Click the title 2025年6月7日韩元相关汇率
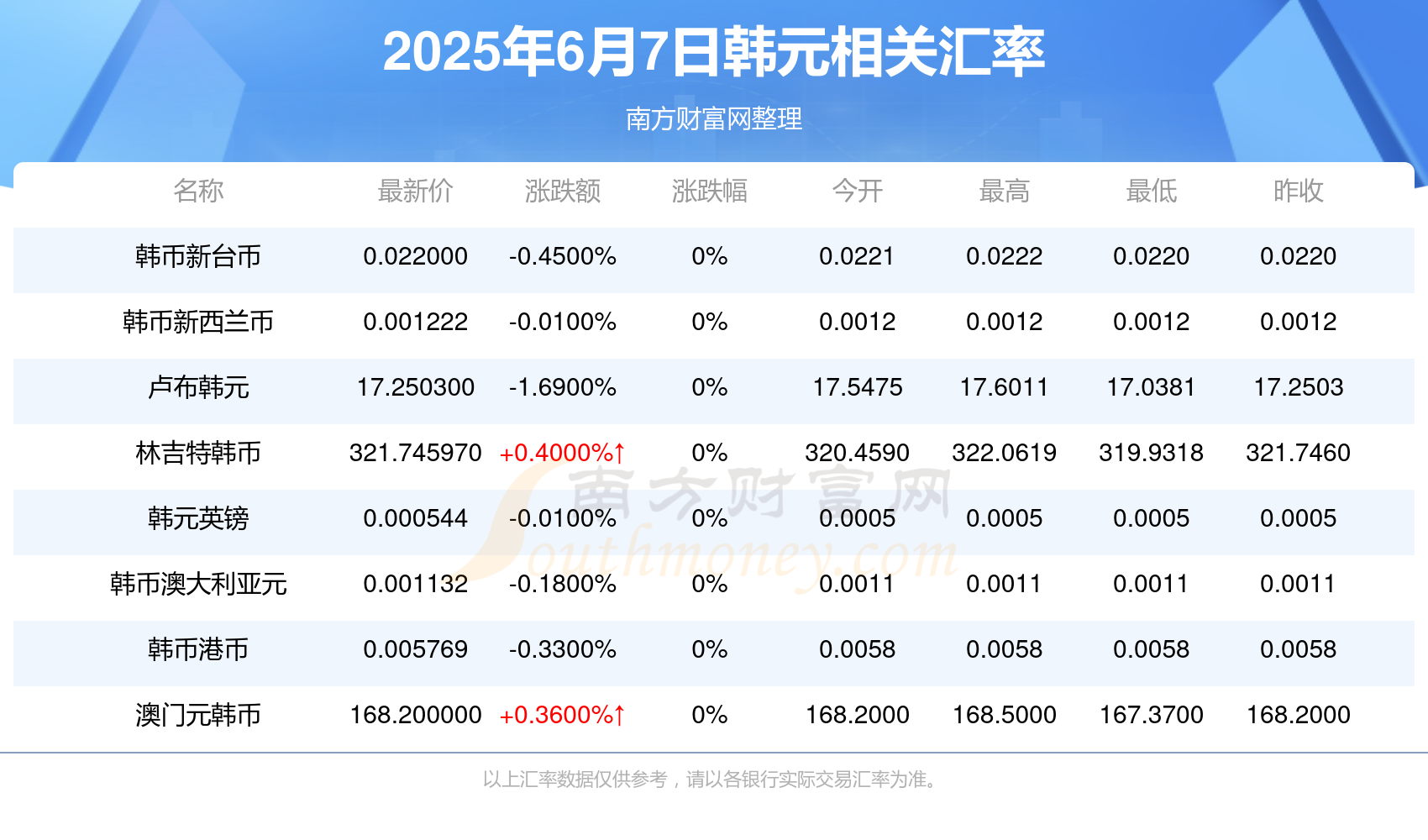Viewport: 1428px width, 840px height. 714,52
